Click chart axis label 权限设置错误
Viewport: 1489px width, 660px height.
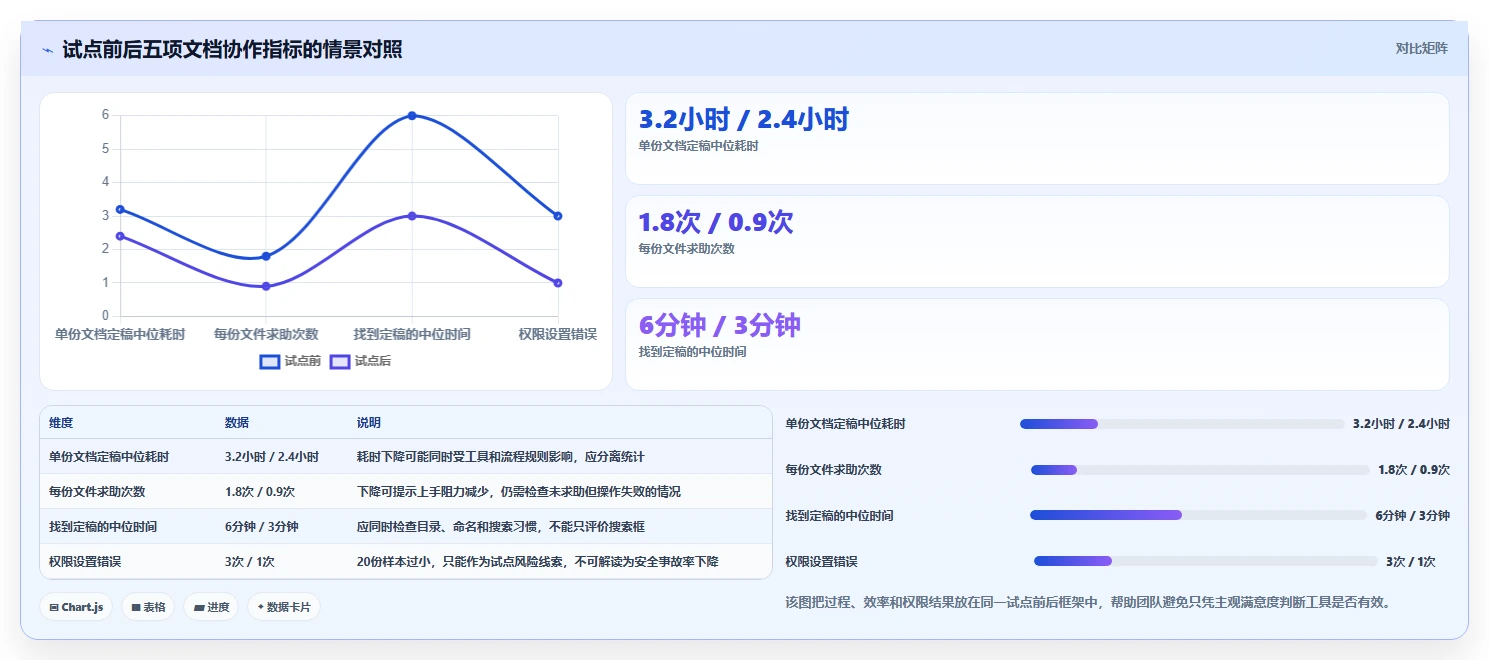tap(558, 334)
